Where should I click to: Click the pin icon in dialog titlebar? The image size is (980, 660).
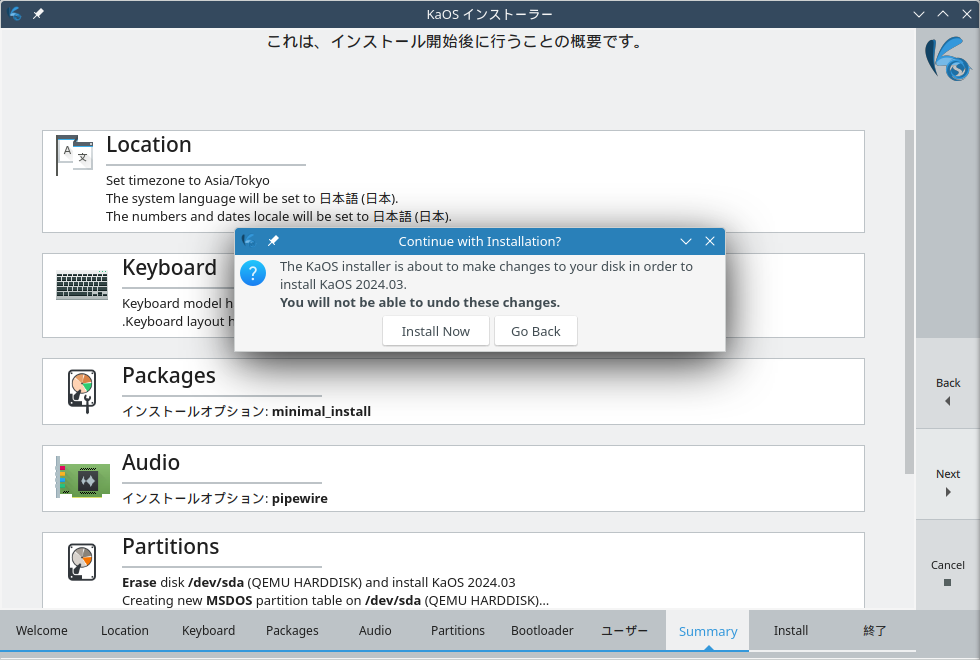pyautogui.click(x=273, y=241)
